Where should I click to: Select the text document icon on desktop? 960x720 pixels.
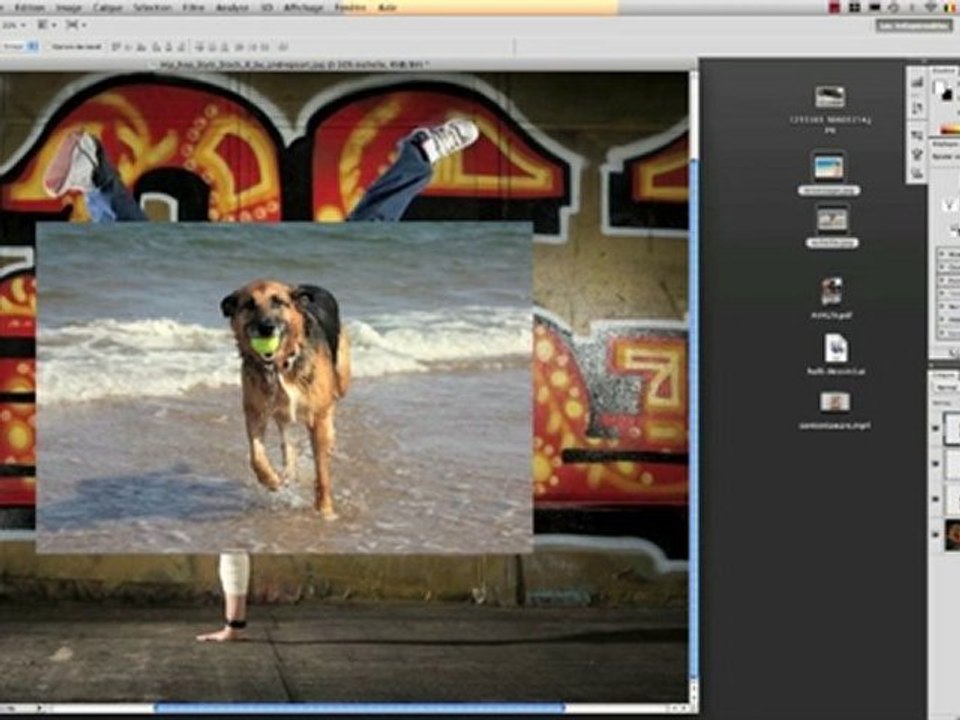tap(836, 348)
